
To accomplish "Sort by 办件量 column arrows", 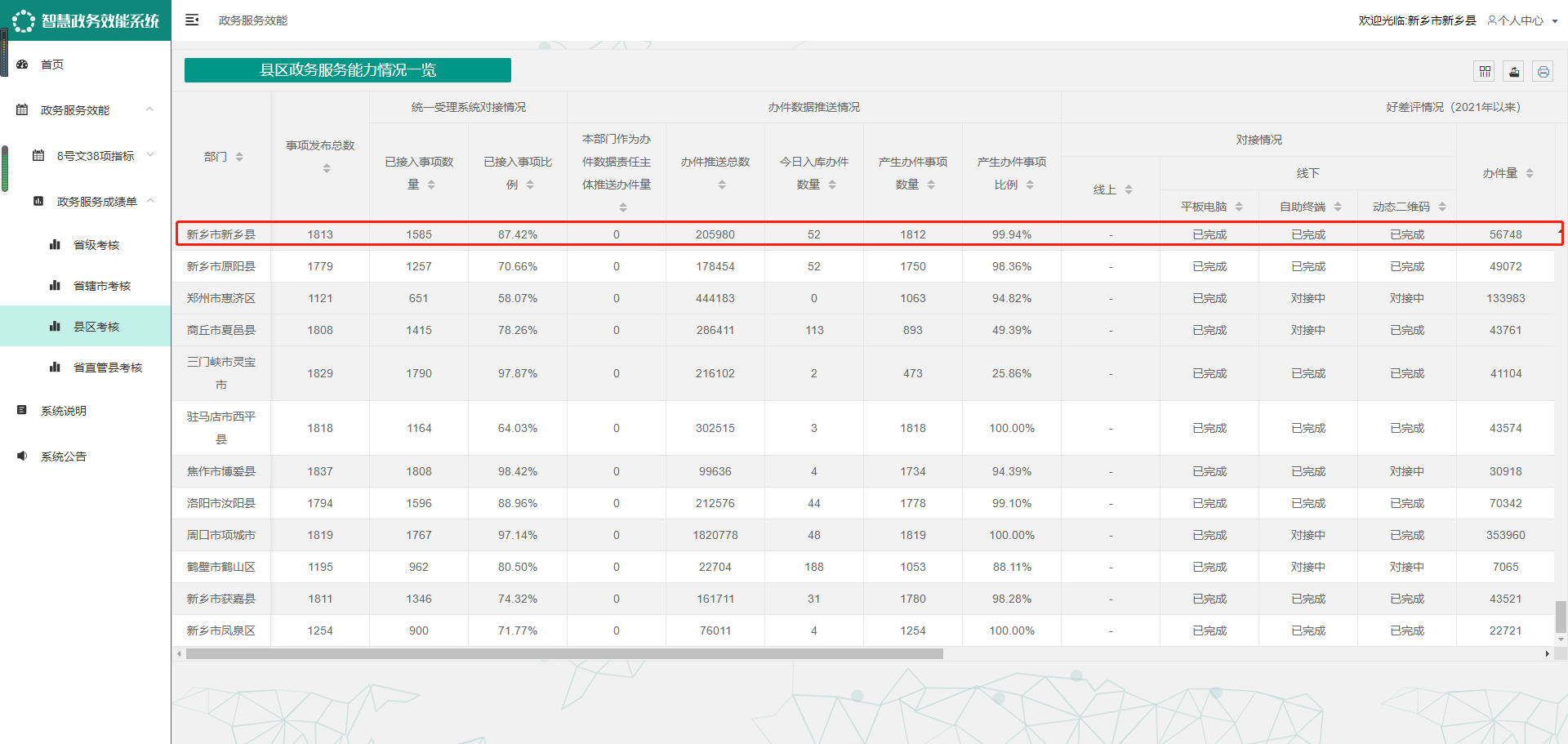I will click(1530, 173).
